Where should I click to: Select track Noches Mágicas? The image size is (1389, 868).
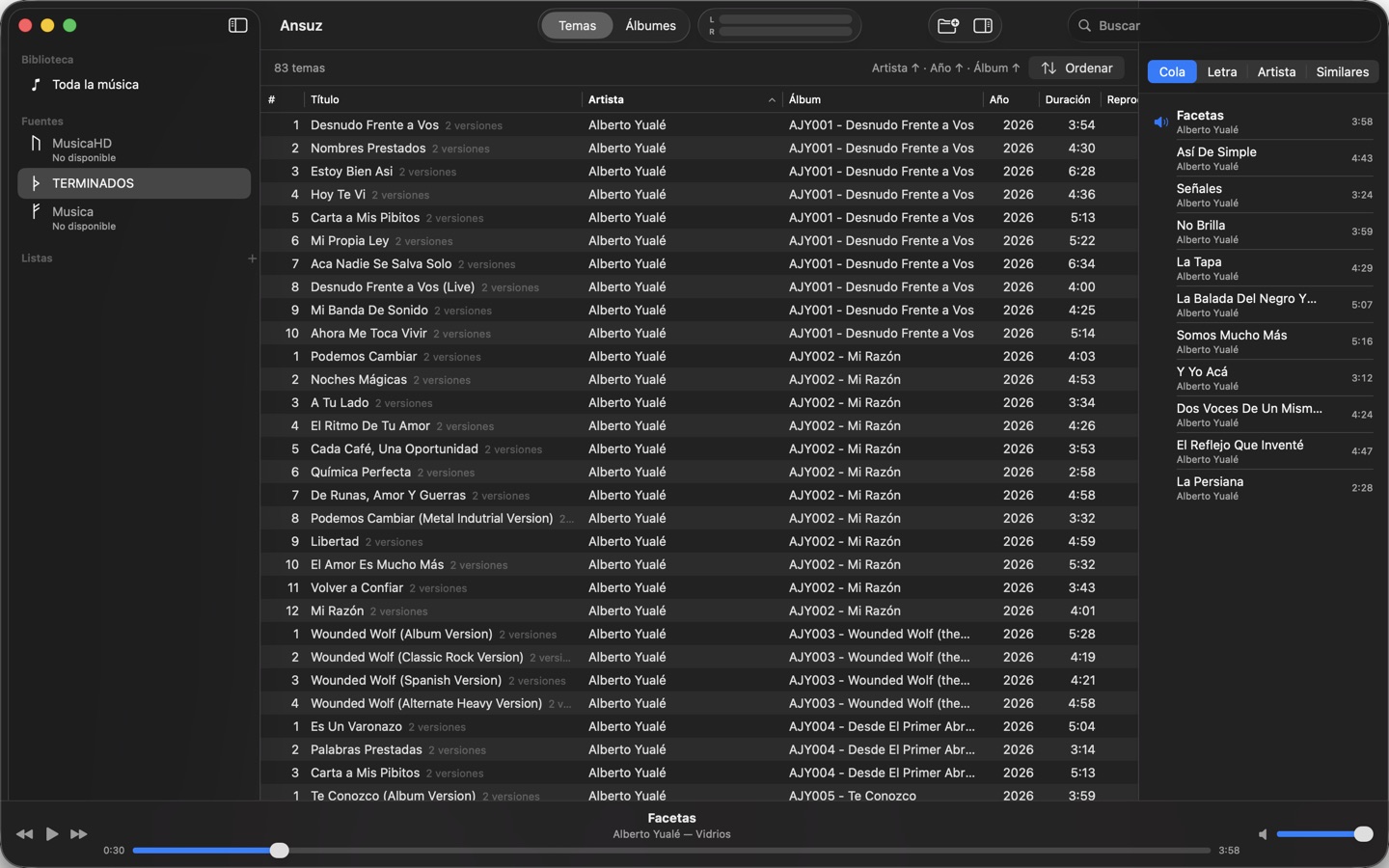699,380
